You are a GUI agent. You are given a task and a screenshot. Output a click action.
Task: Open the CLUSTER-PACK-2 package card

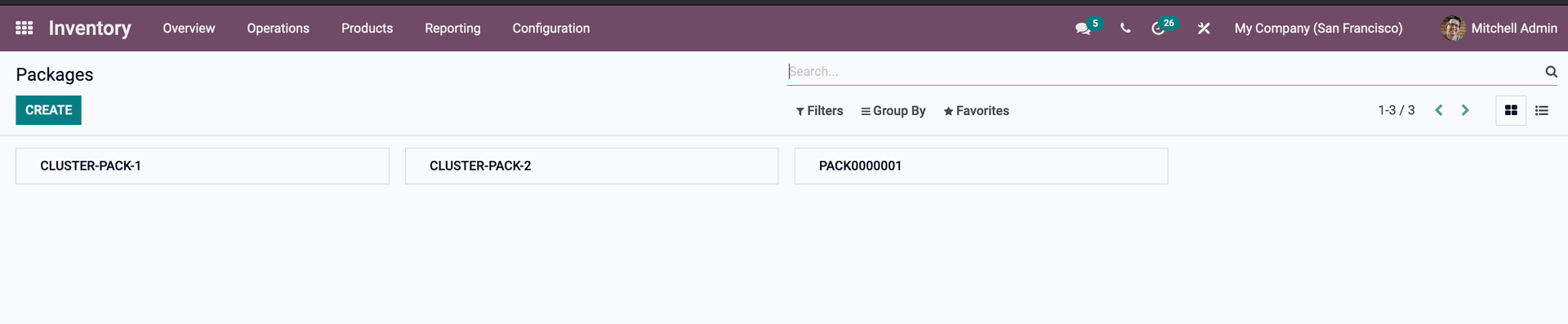pyautogui.click(x=591, y=166)
